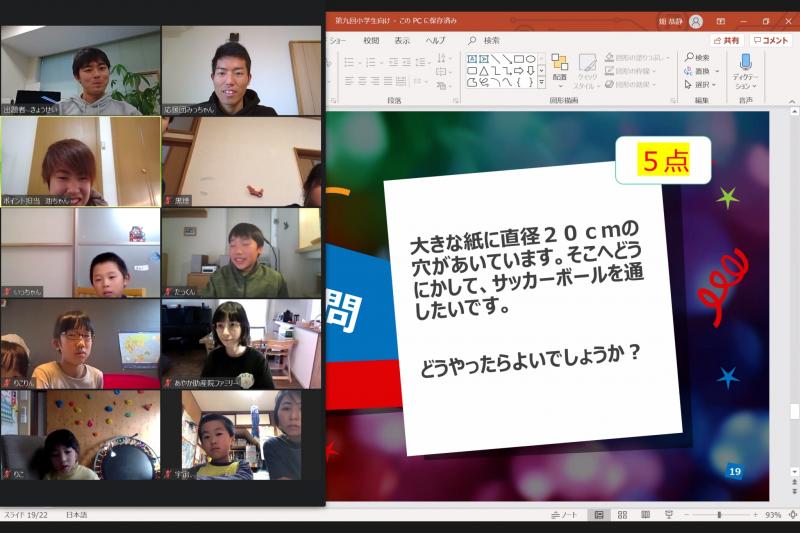Pick the down block arrow shape
800x533 pixels.
click(531, 70)
